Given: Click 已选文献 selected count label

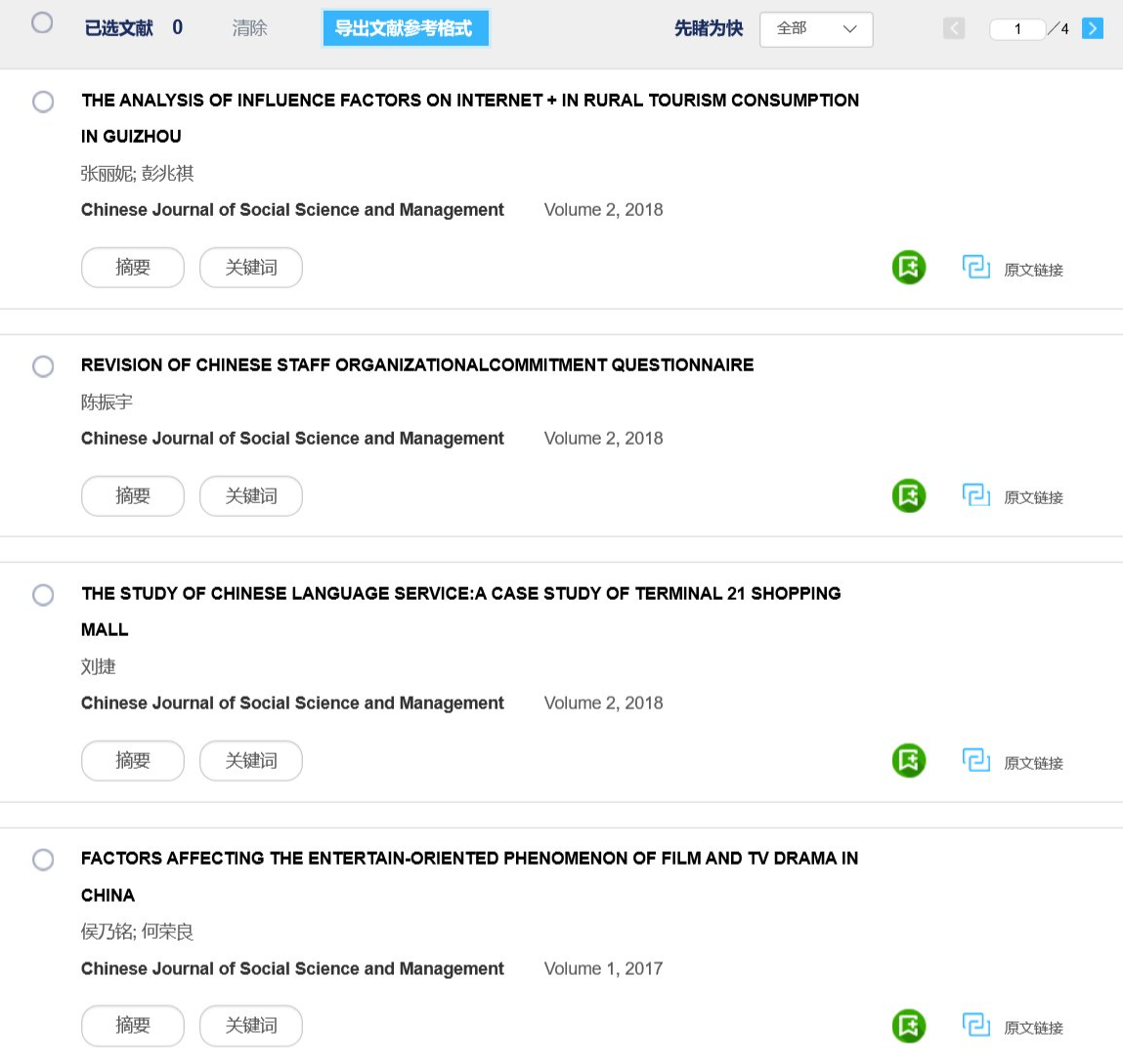Looking at the screenshot, I should click(133, 28).
